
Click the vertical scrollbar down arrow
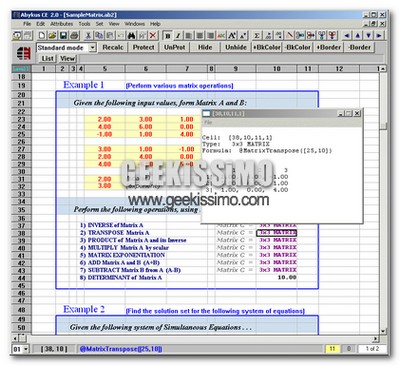coord(383,331)
